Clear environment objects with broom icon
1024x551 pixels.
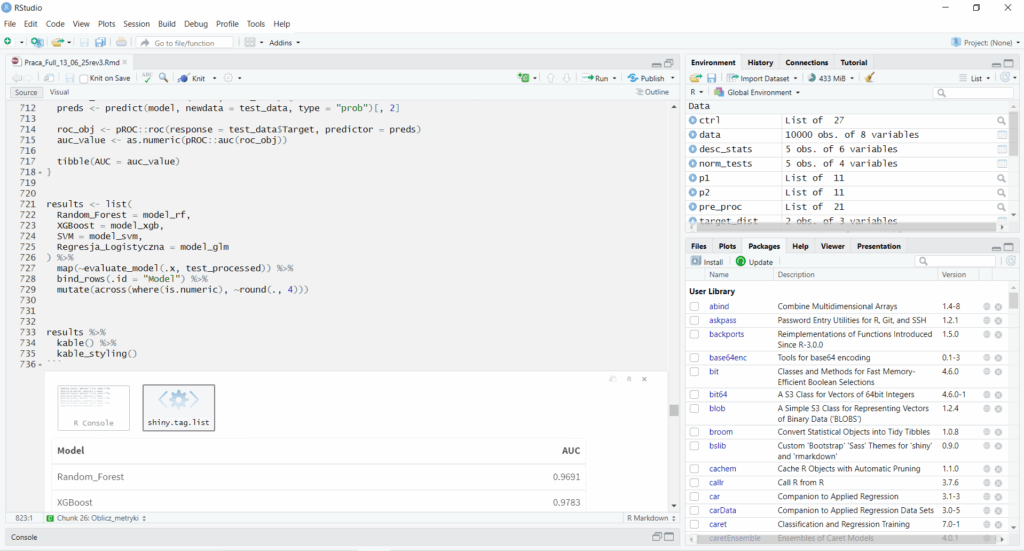click(869, 78)
